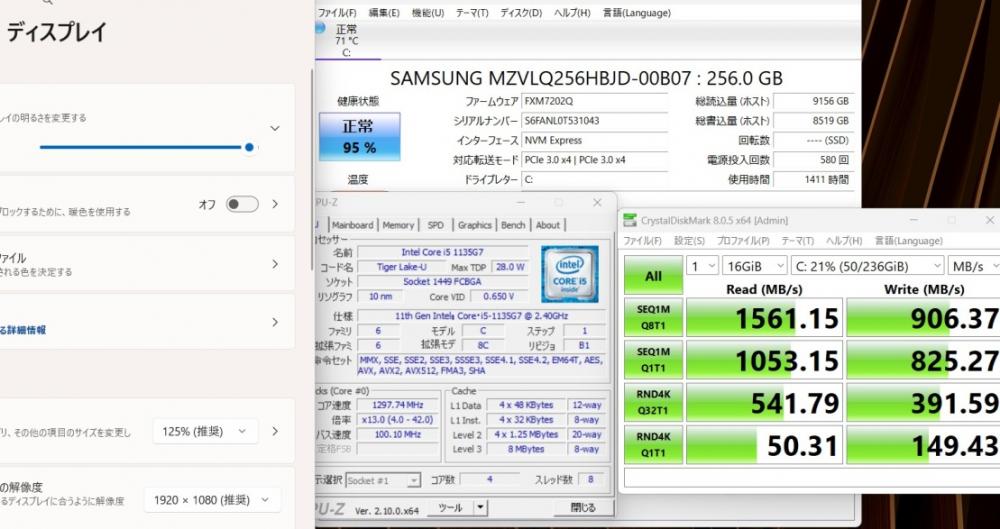Viewport: 1000px width, 529px height.
Task: Open the 16GiB test size dropdown
Action: click(x=754, y=266)
